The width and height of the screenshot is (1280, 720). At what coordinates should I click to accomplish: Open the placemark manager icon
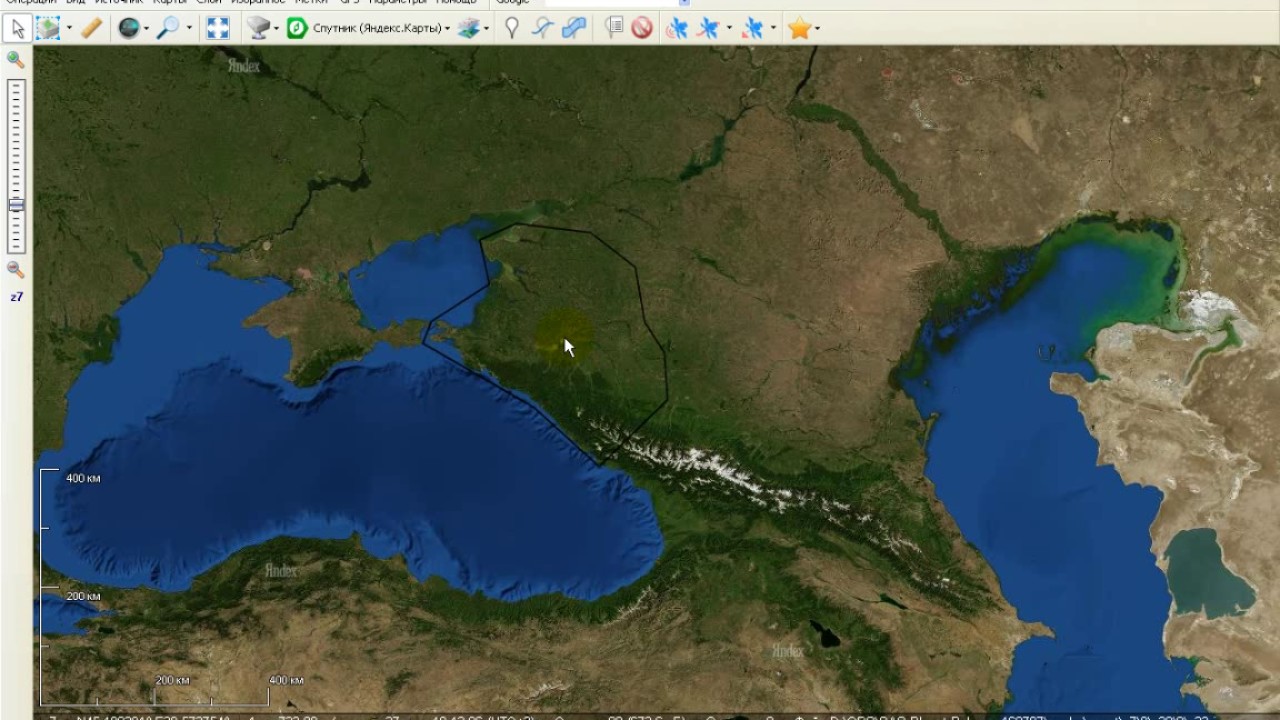pyautogui.click(x=613, y=28)
